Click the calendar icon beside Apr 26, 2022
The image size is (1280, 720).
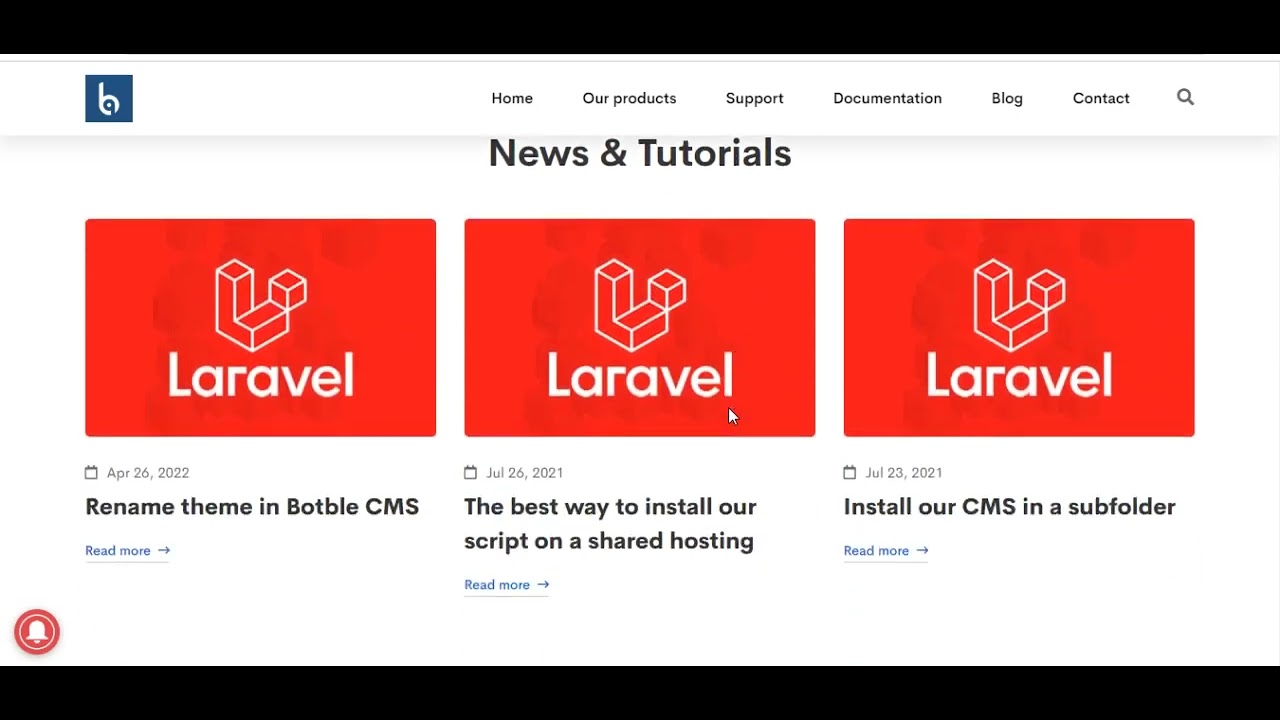pos(91,472)
